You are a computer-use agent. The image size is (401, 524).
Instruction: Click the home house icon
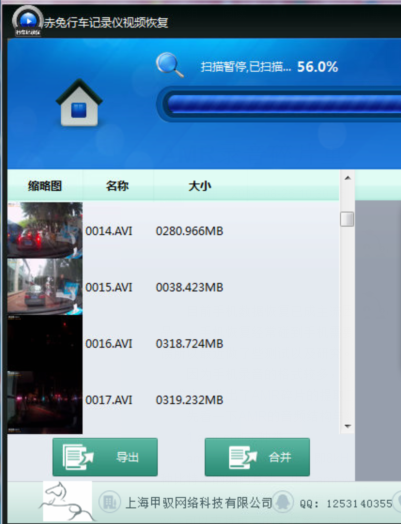coord(79,103)
